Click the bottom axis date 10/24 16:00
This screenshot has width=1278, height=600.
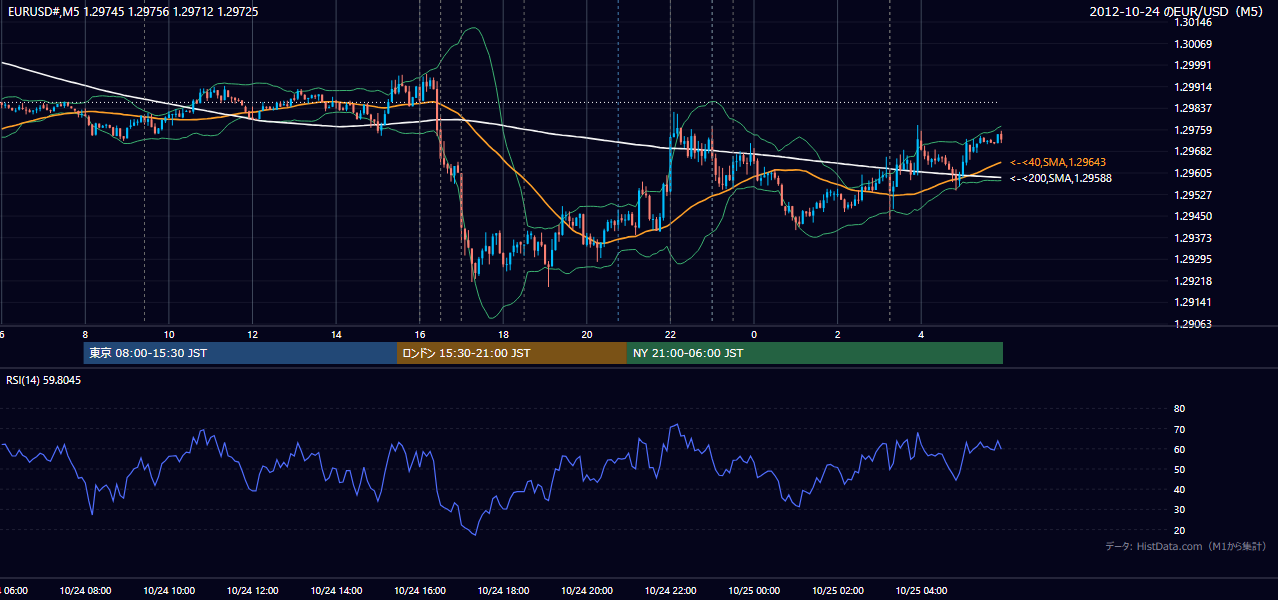[x=420, y=590]
